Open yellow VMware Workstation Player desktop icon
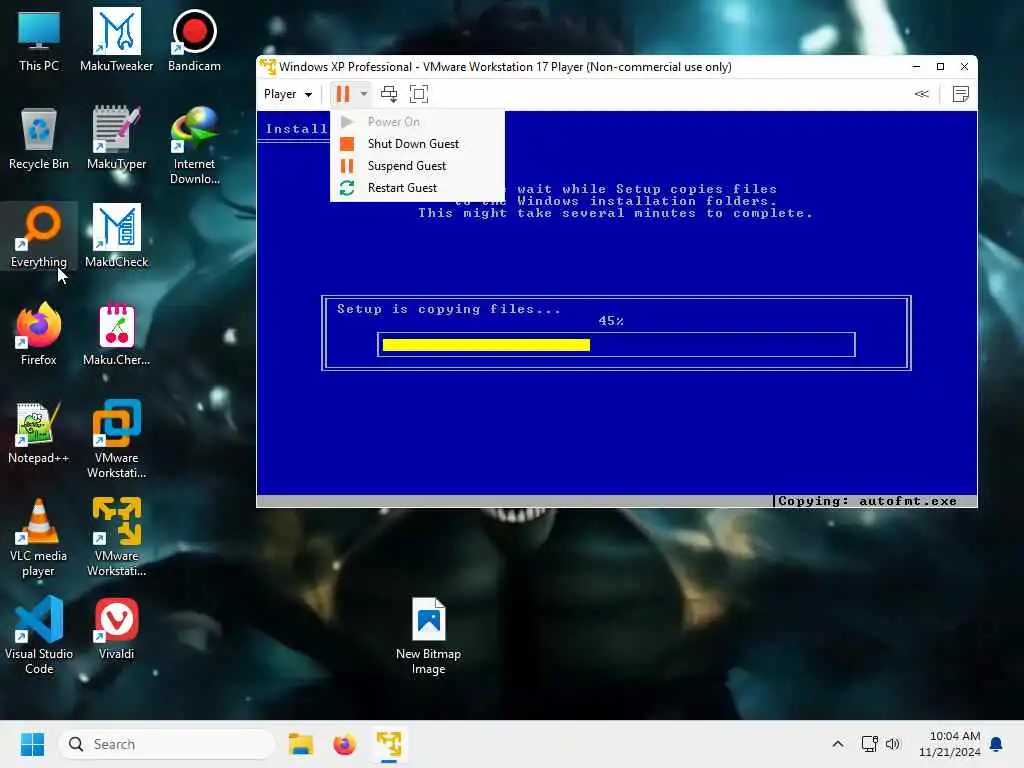1024x768 pixels. [116, 538]
